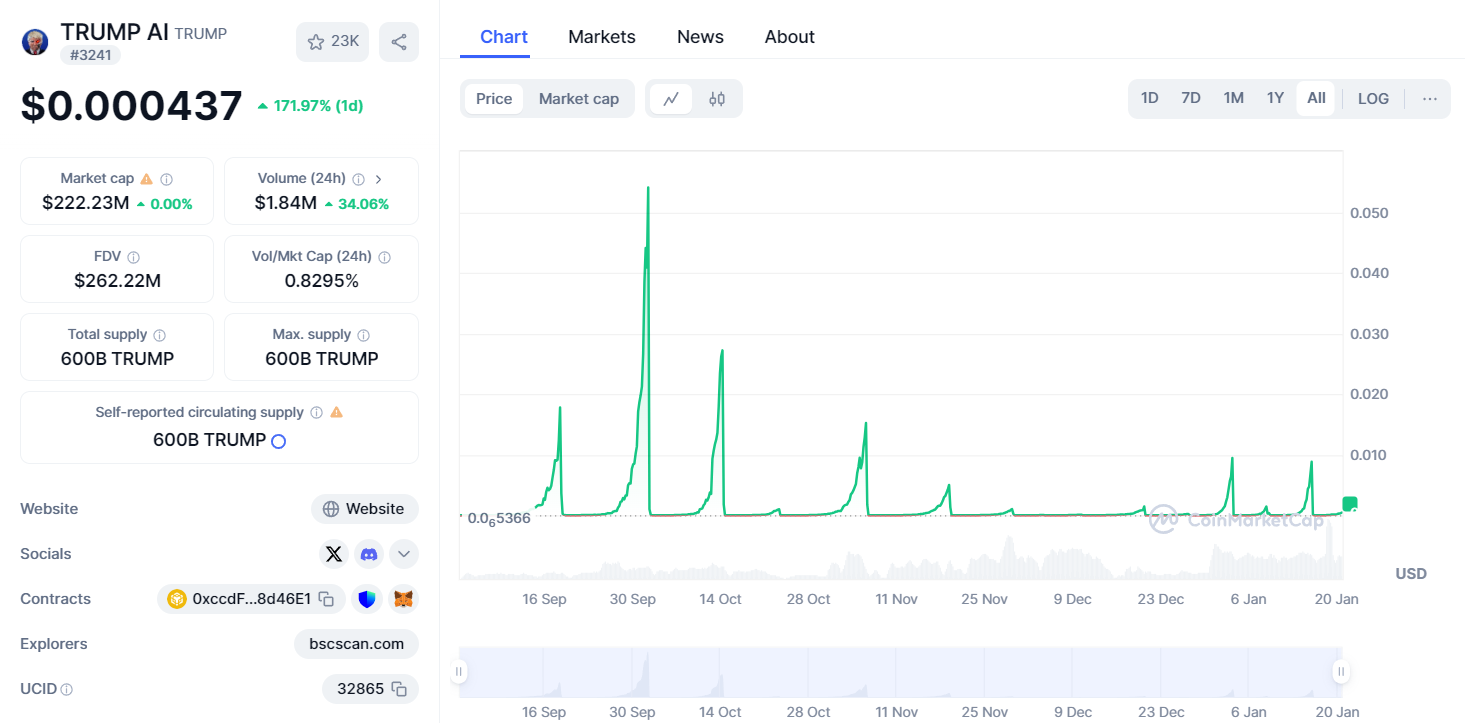Expand more socials chevron
Viewport: 1465px width, 723px height.
click(403, 554)
